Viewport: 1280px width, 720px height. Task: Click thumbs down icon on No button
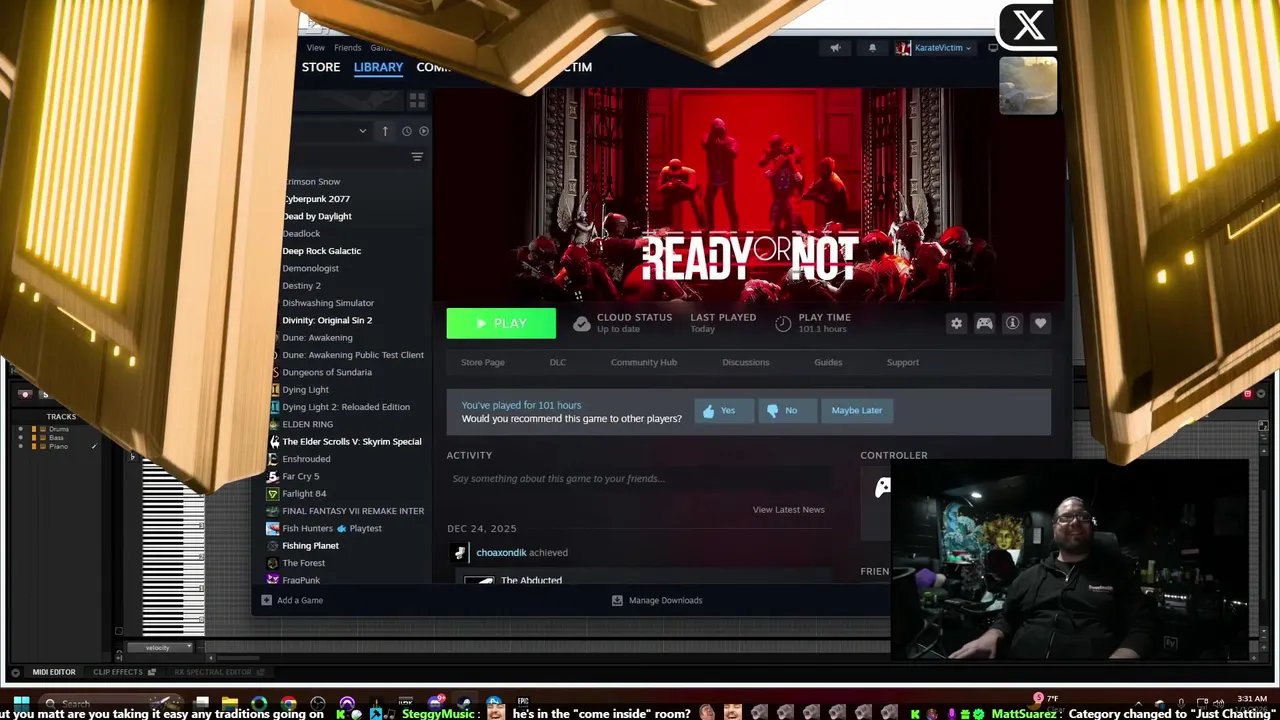coord(772,410)
